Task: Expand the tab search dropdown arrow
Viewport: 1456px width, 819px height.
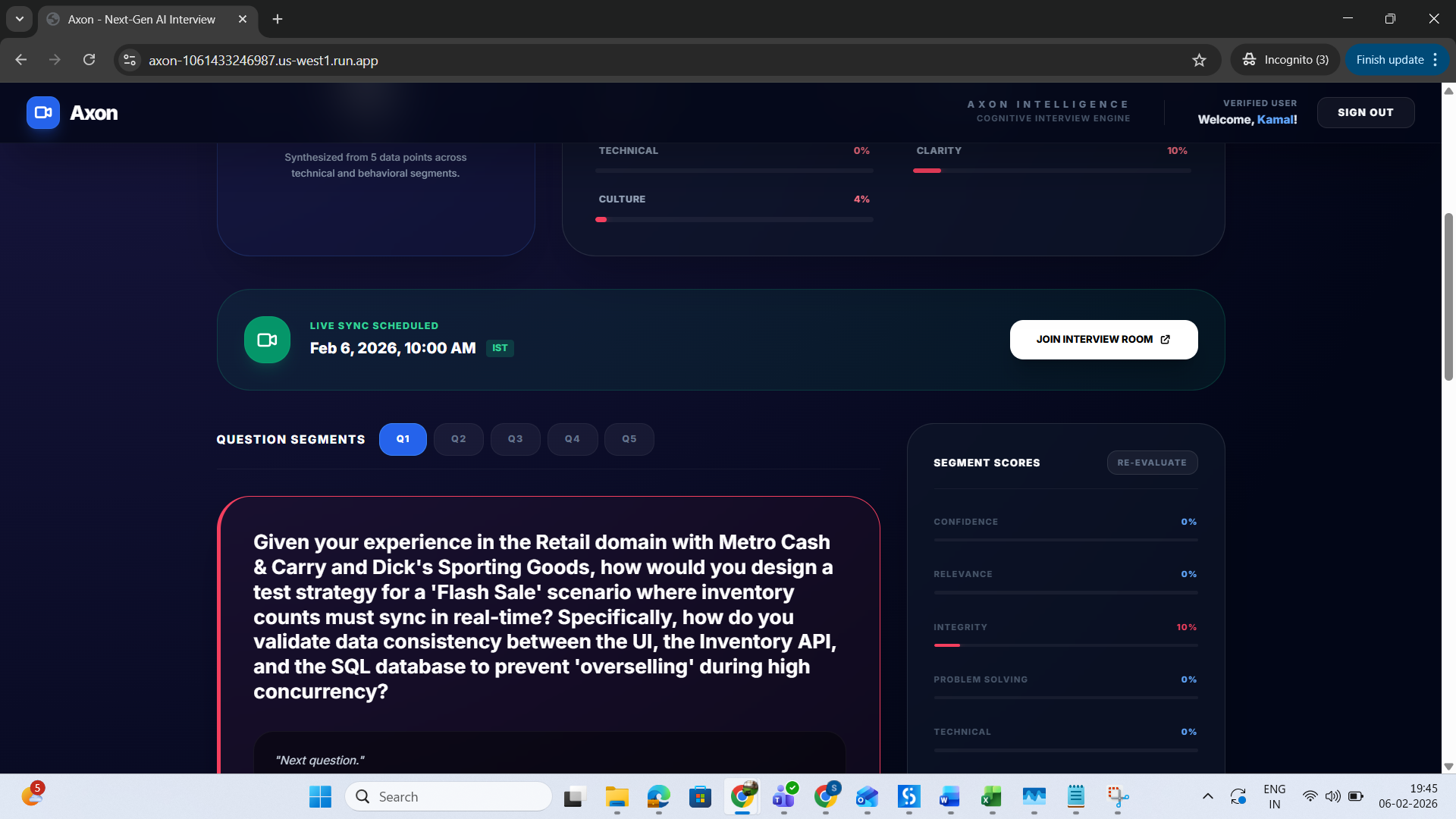Action: click(20, 19)
